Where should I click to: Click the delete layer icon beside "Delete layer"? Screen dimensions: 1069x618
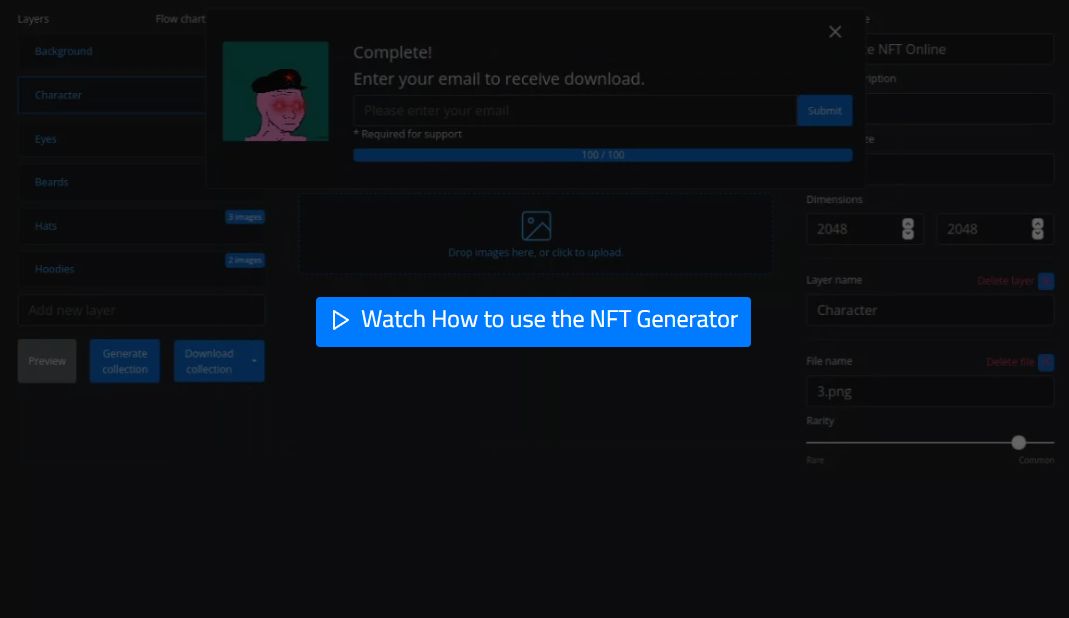(1045, 281)
